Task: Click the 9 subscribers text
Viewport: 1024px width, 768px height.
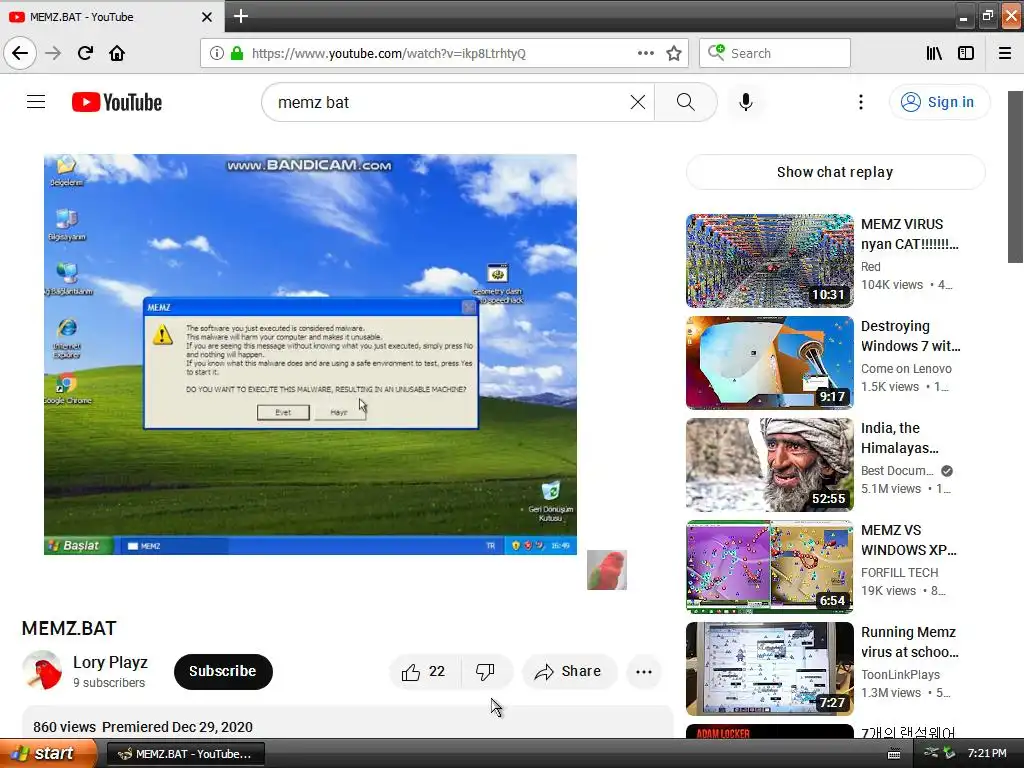Action: [109, 682]
